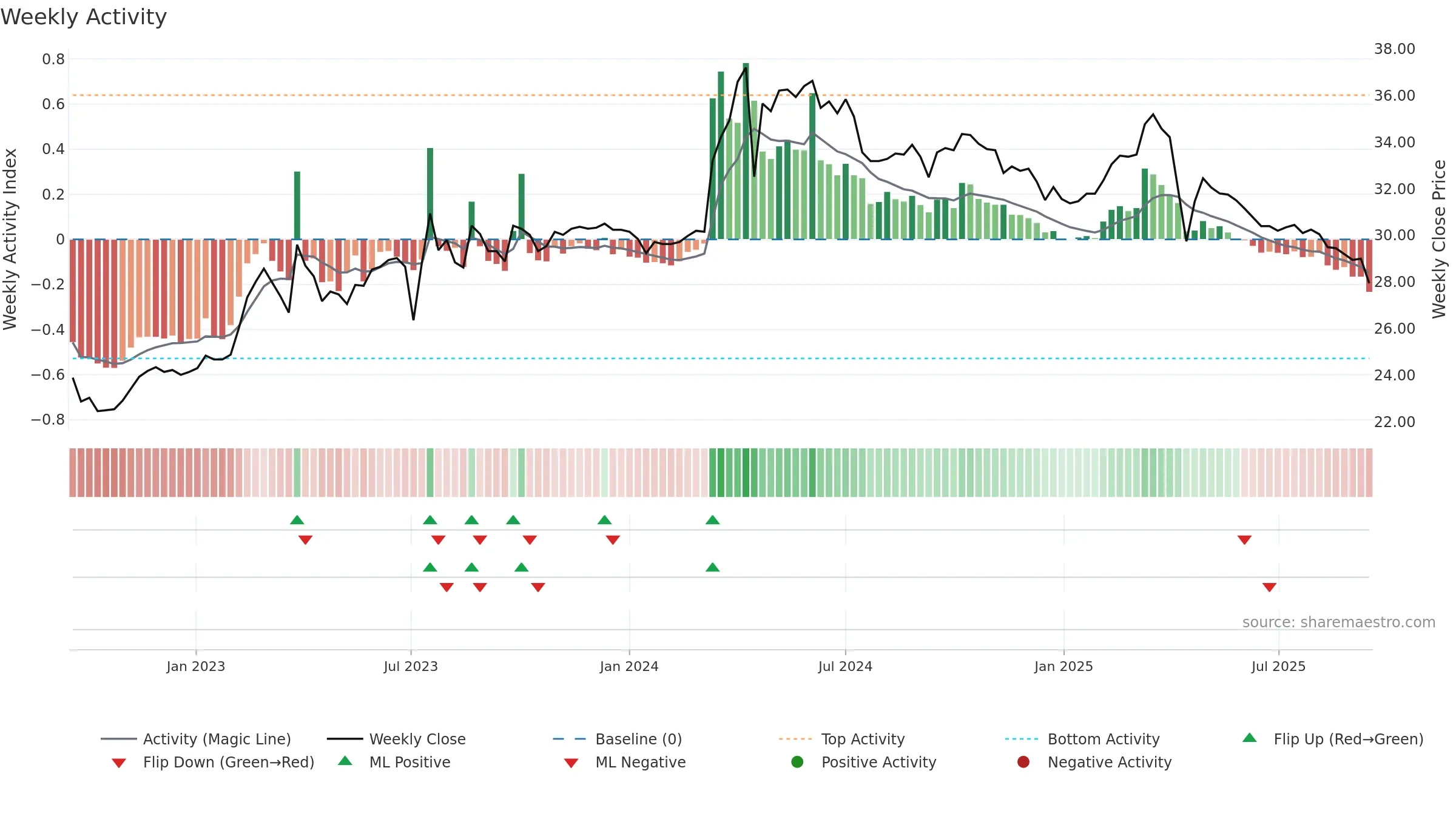Click the Negative Activity legend red circle
This screenshot has height=819, width=1456.
coord(1023,761)
